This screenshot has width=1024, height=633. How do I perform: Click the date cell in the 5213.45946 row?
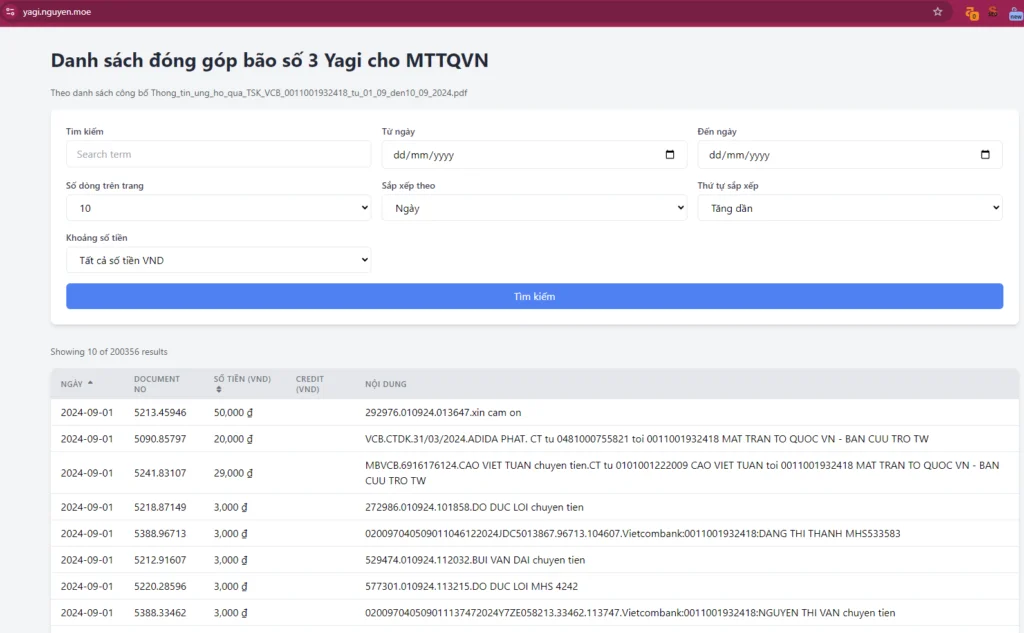87,413
